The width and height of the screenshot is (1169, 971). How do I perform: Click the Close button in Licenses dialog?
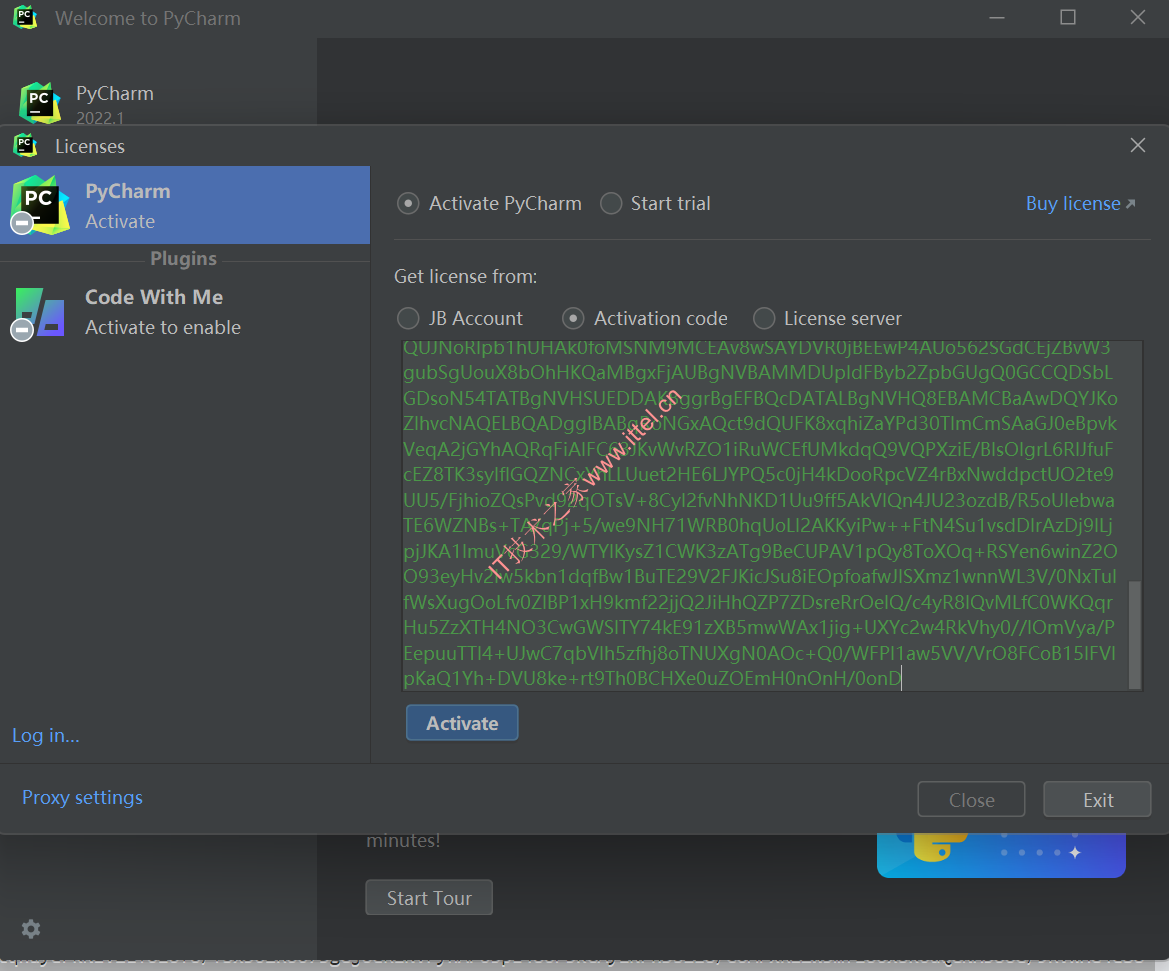point(971,799)
